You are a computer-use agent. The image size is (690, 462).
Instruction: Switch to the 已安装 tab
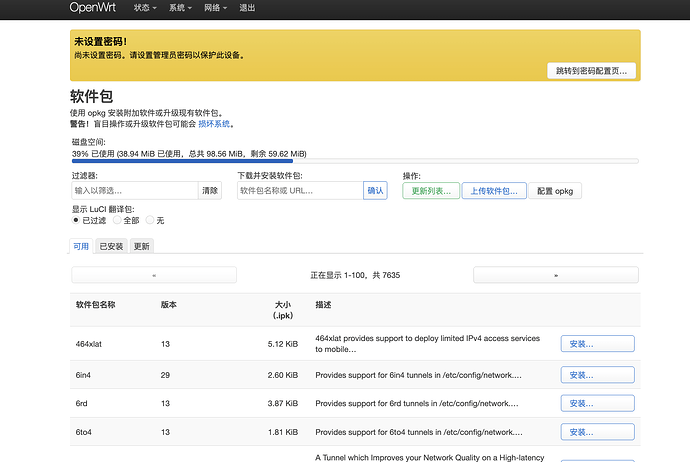point(111,246)
